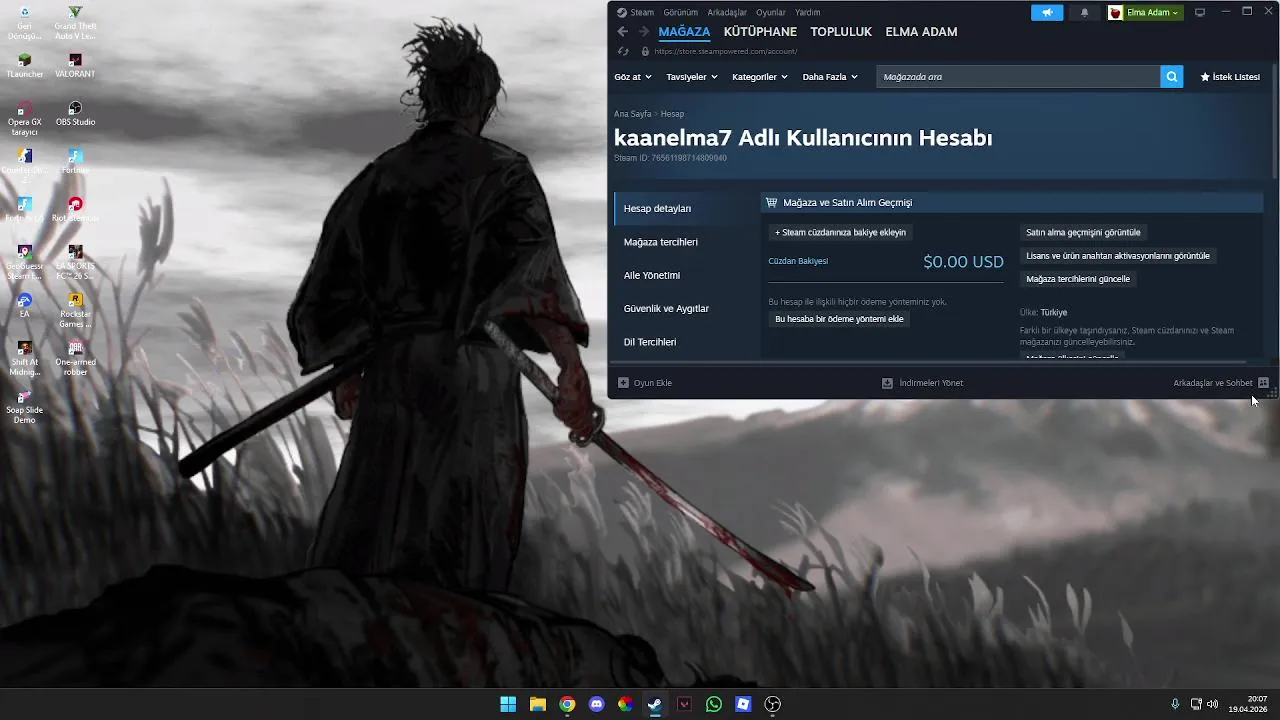1280x720 pixels.
Task: Open İndirmeleri Yönet downloads manager
Action: [x=922, y=383]
